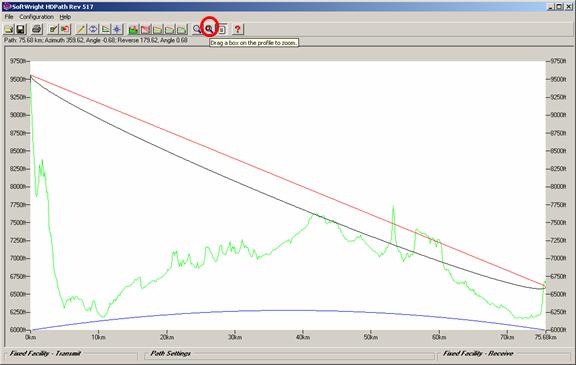Viewport: 576px width, 365px height.
Task: Click the red question mark help icon
Action: [238, 29]
